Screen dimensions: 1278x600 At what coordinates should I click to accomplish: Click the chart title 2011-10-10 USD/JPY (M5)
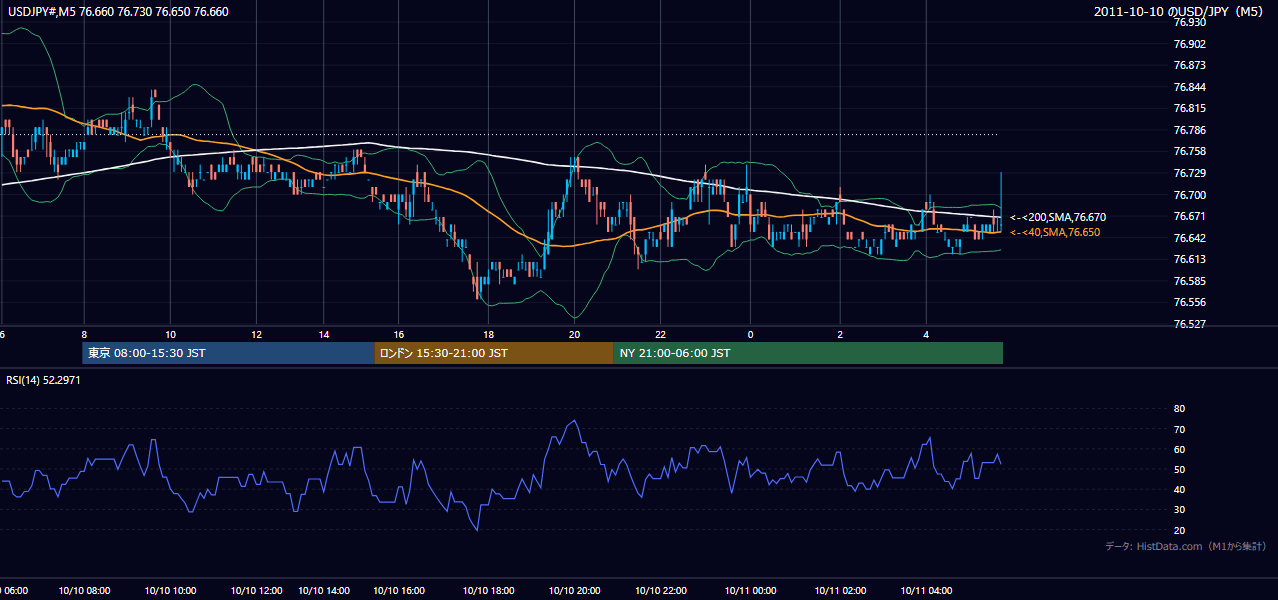[1180, 12]
